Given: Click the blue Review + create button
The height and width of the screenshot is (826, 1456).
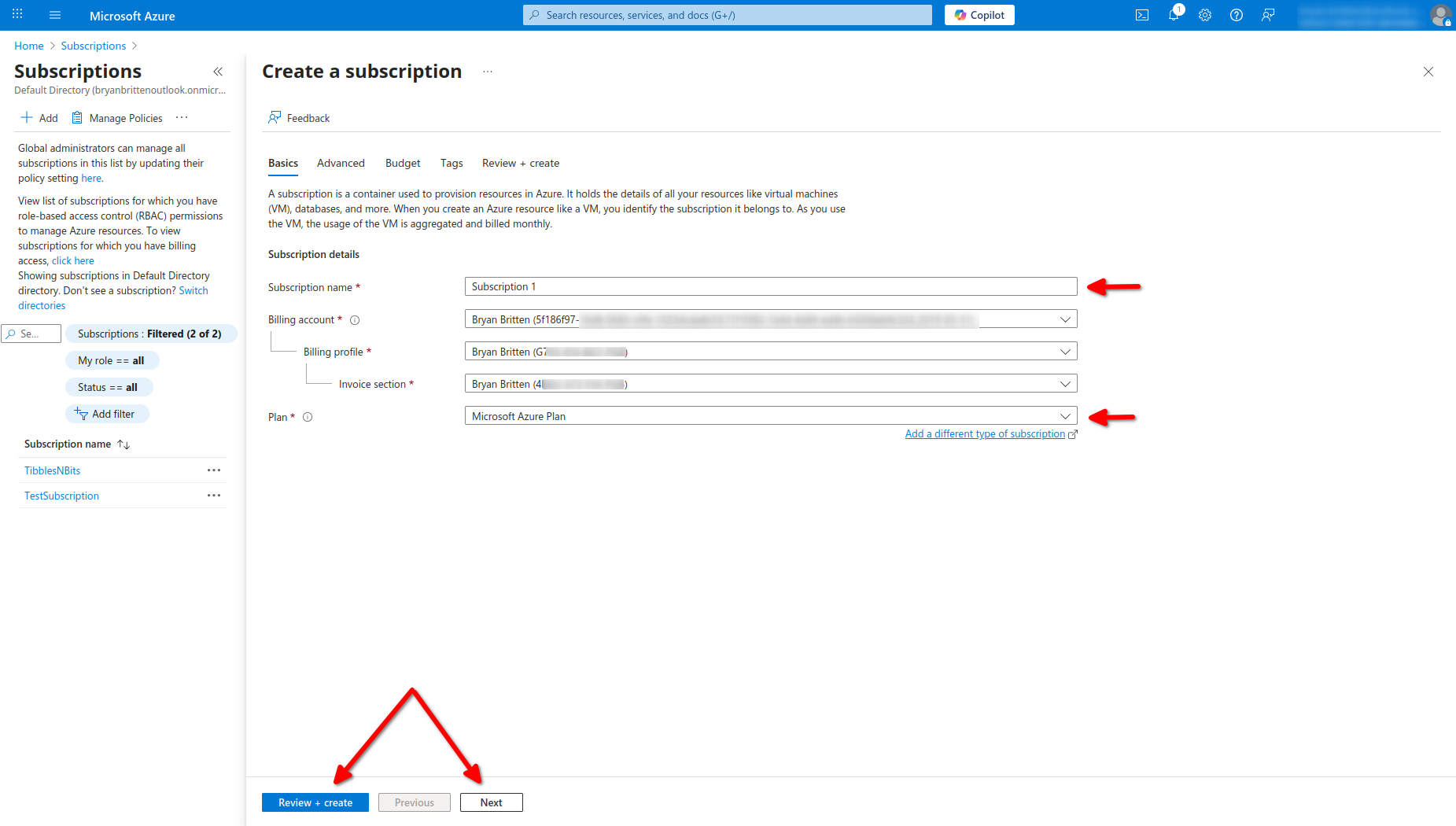Looking at the screenshot, I should pyautogui.click(x=315, y=802).
